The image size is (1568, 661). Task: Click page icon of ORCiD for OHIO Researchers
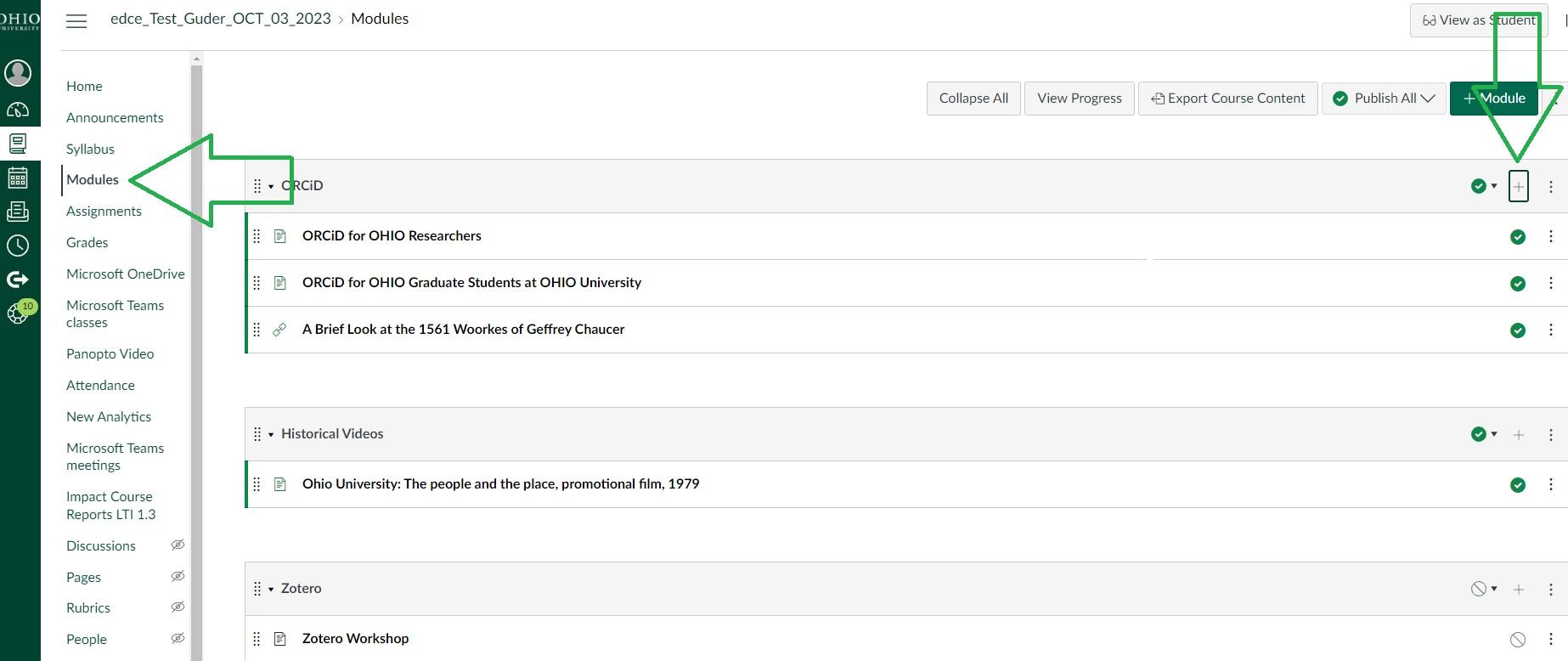point(279,236)
